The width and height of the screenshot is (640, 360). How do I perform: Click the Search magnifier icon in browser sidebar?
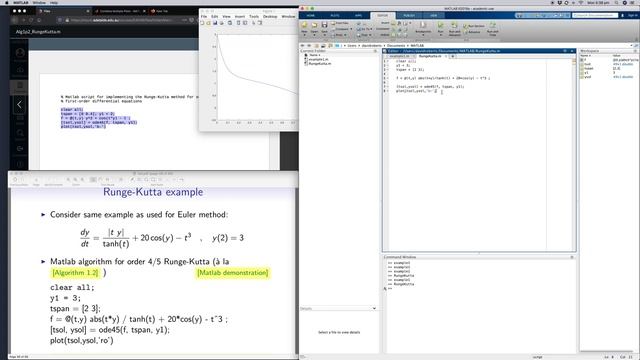(20, 133)
